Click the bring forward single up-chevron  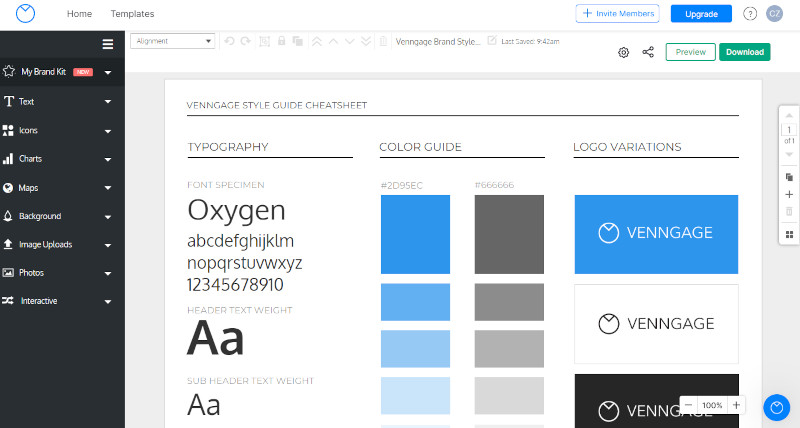tap(333, 41)
